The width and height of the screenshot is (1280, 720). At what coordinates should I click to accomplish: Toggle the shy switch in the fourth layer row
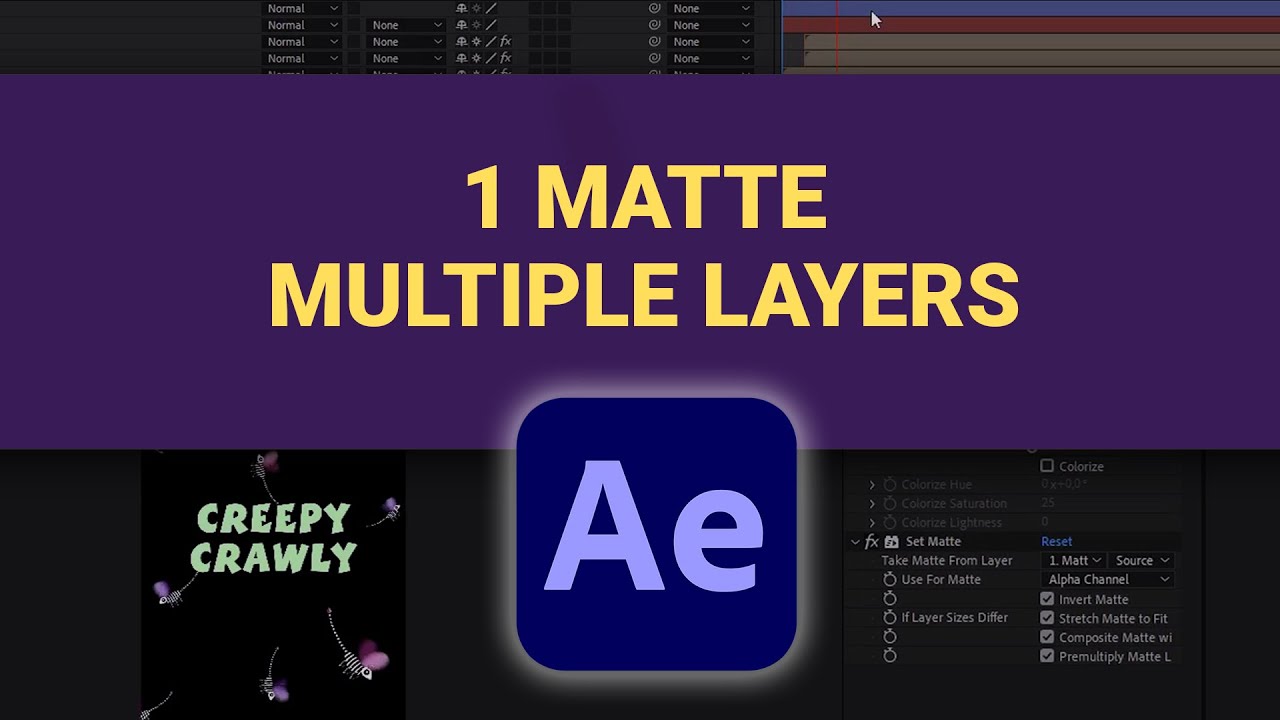(461, 59)
